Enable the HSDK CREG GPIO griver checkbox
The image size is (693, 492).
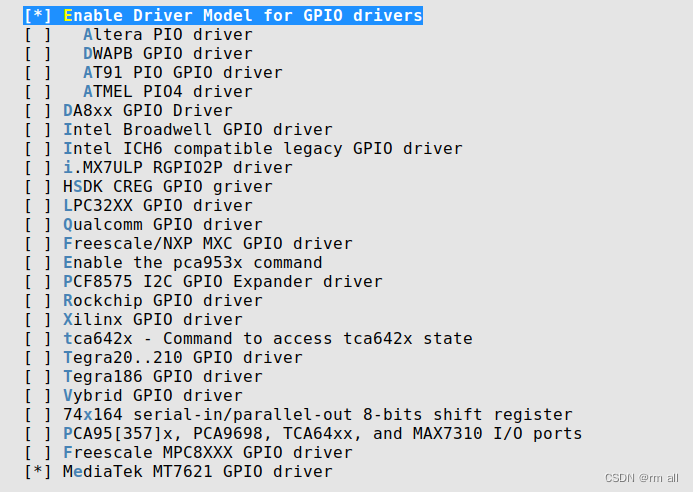point(38,187)
